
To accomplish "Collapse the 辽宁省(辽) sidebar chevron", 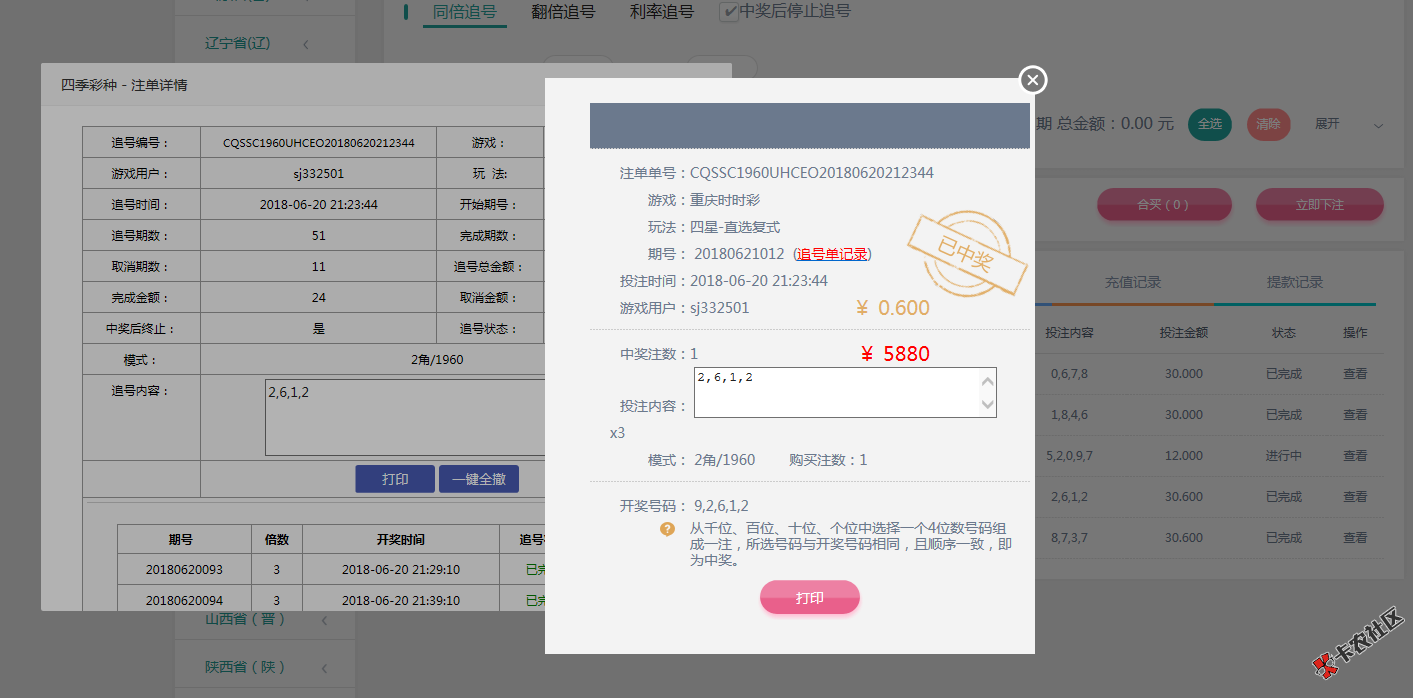I will 305,44.
